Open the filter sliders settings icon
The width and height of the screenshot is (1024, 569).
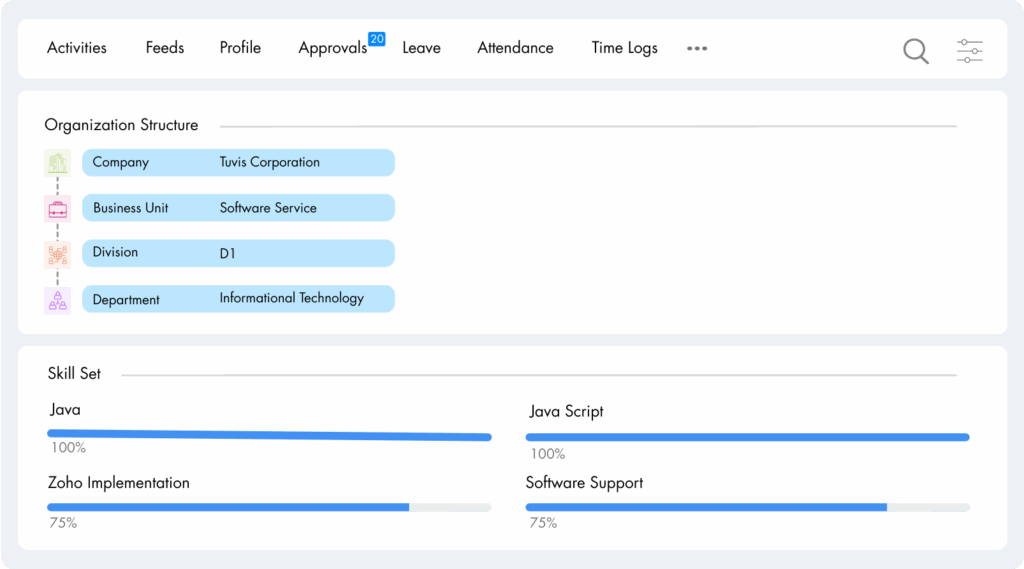(x=969, y=50)
